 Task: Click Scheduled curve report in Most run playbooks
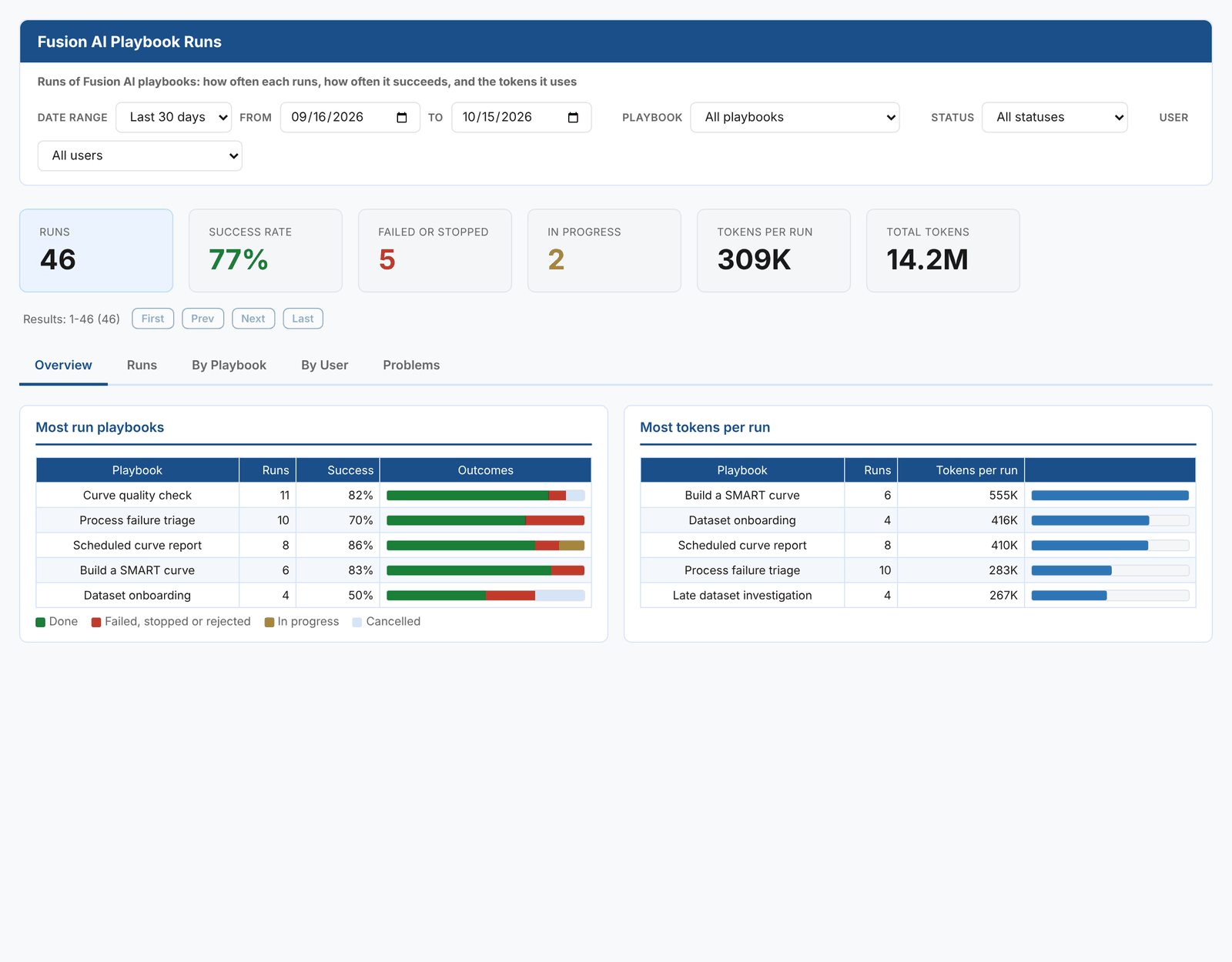click(x=137, y=546)
